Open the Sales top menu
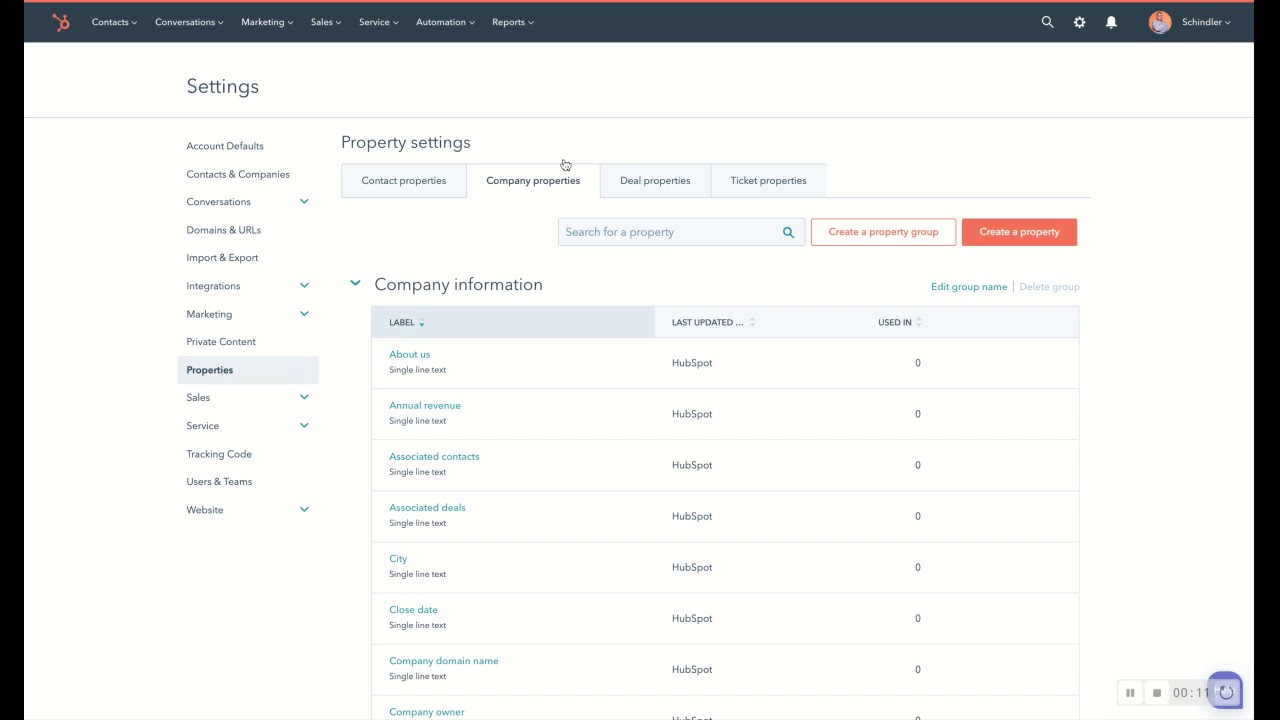The height and width of the screenshot is (720, 1280). click(326, 22)
